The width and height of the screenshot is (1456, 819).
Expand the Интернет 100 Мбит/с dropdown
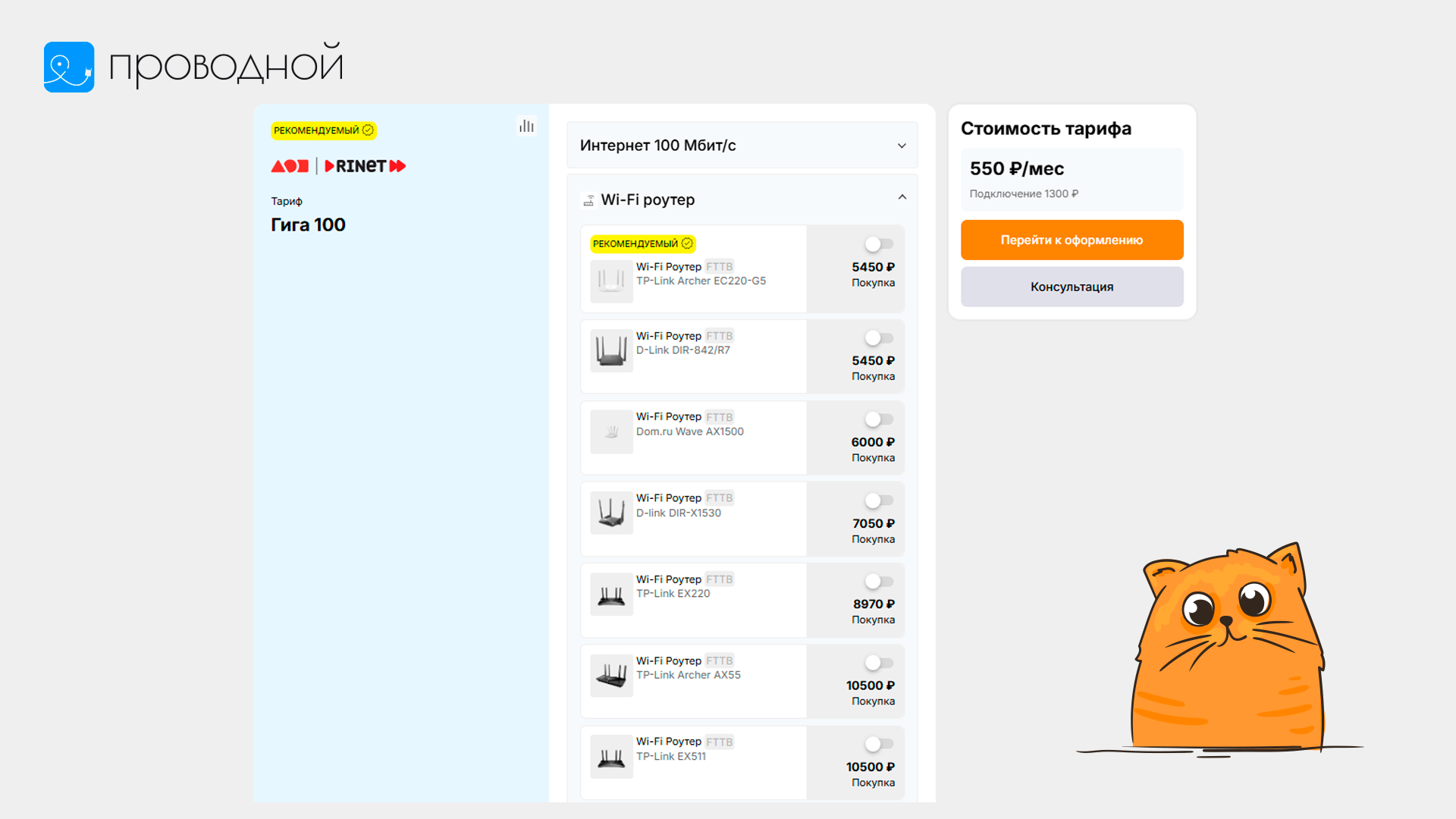[742, 146]
